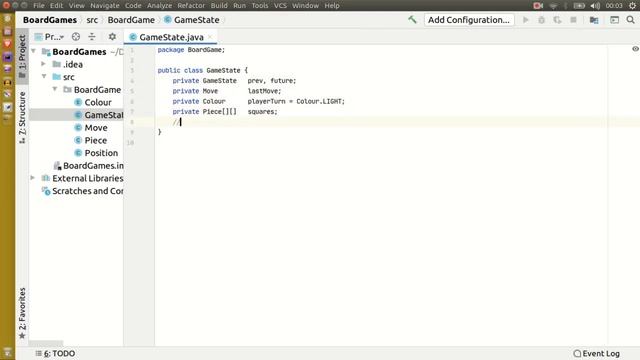Collapse the src folder arrow

pyautogui.click(x=44, y=77)
